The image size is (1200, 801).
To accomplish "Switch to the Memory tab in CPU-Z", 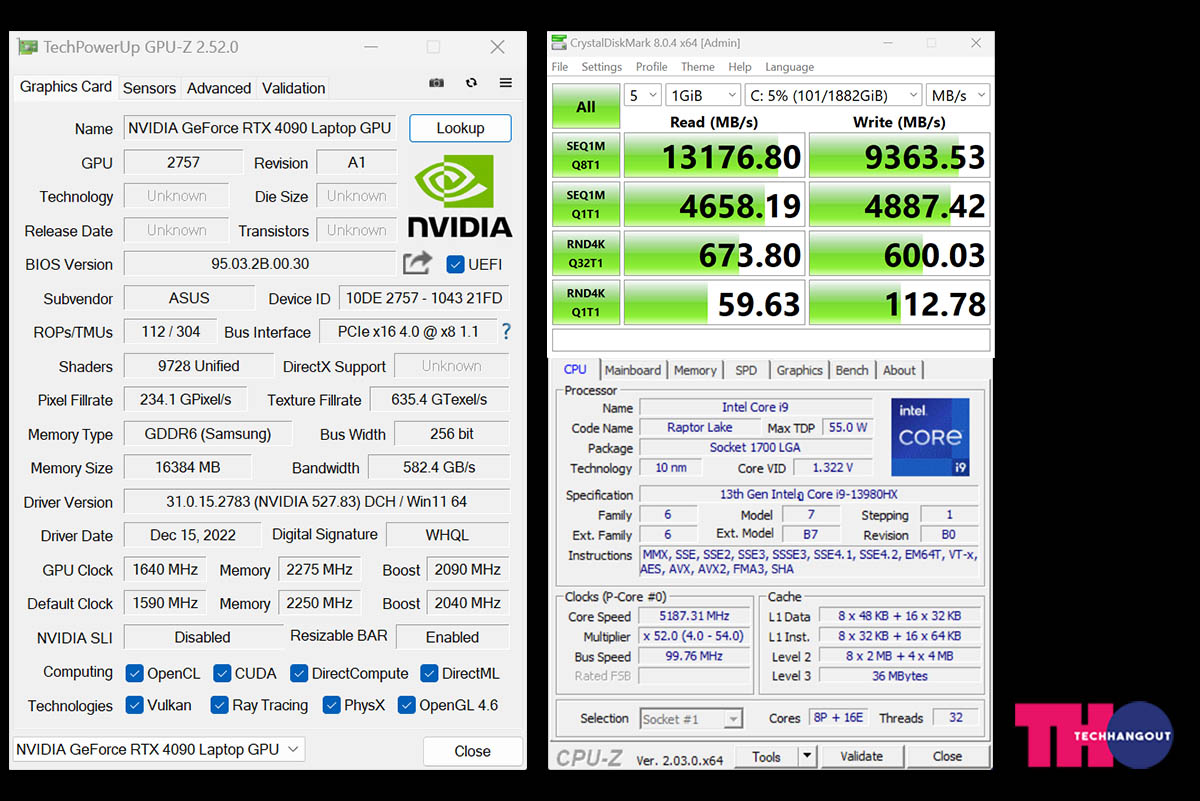I will (x=695, y=370).
